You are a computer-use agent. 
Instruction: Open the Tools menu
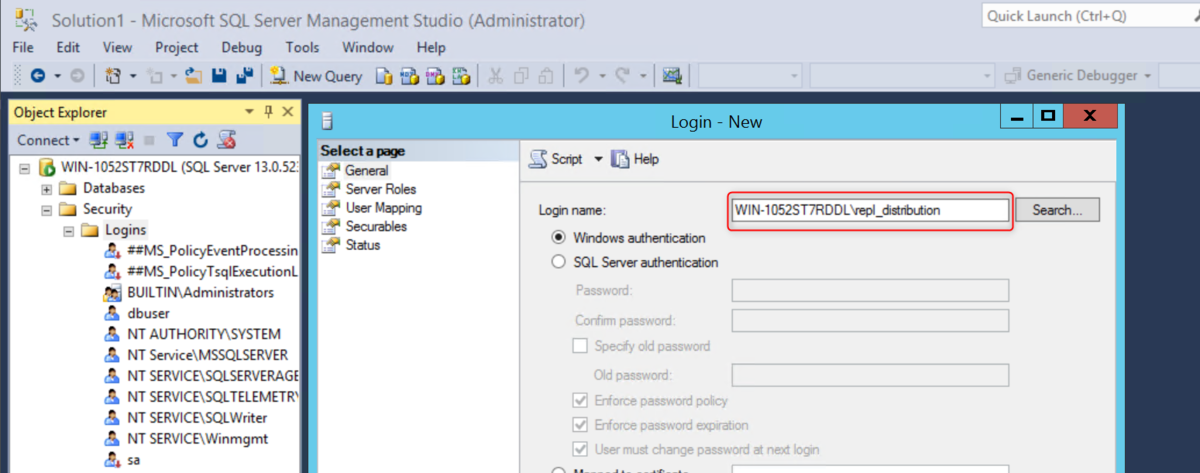click(302, 47)
